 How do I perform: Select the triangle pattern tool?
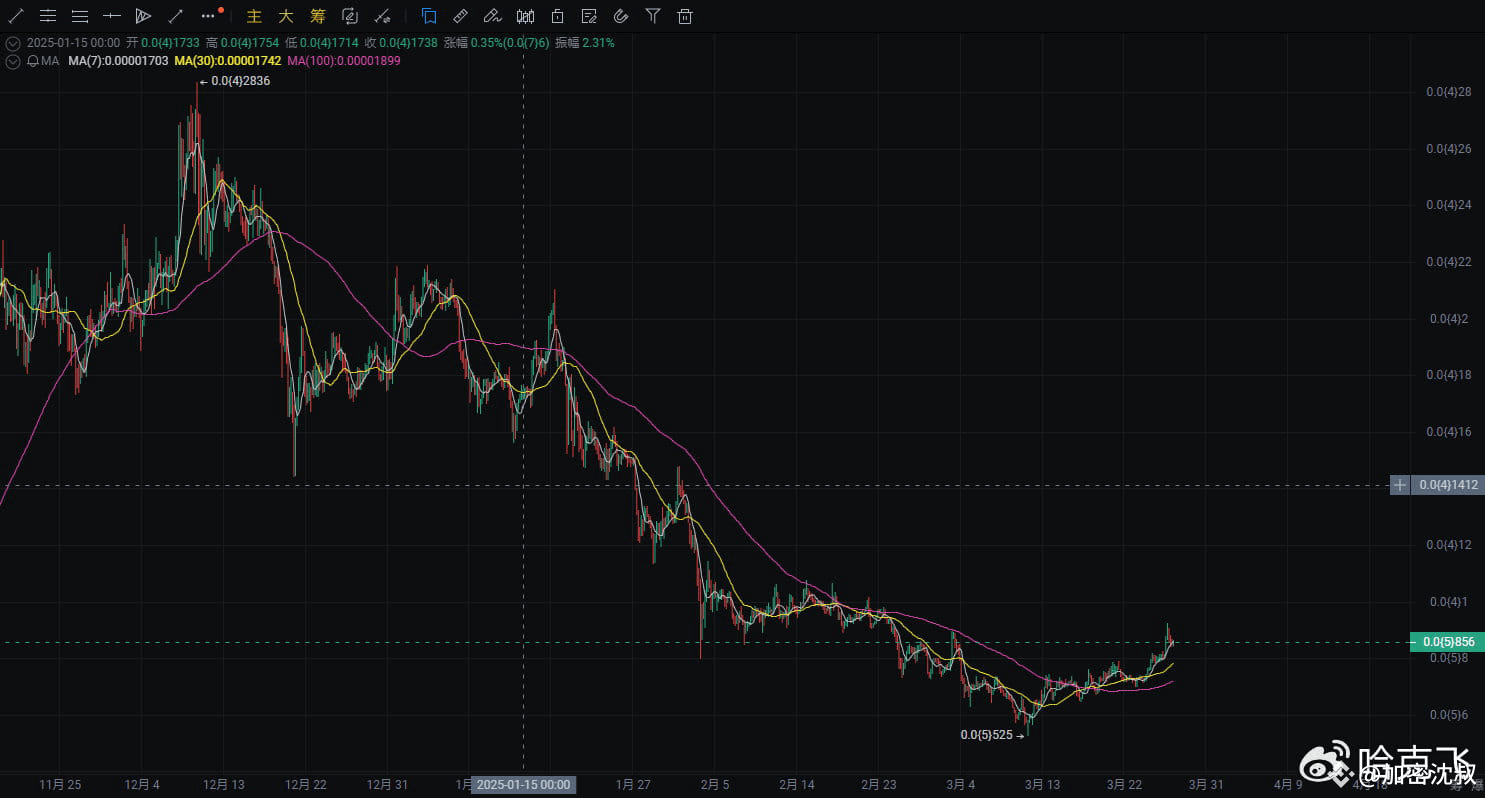[143, 16]
